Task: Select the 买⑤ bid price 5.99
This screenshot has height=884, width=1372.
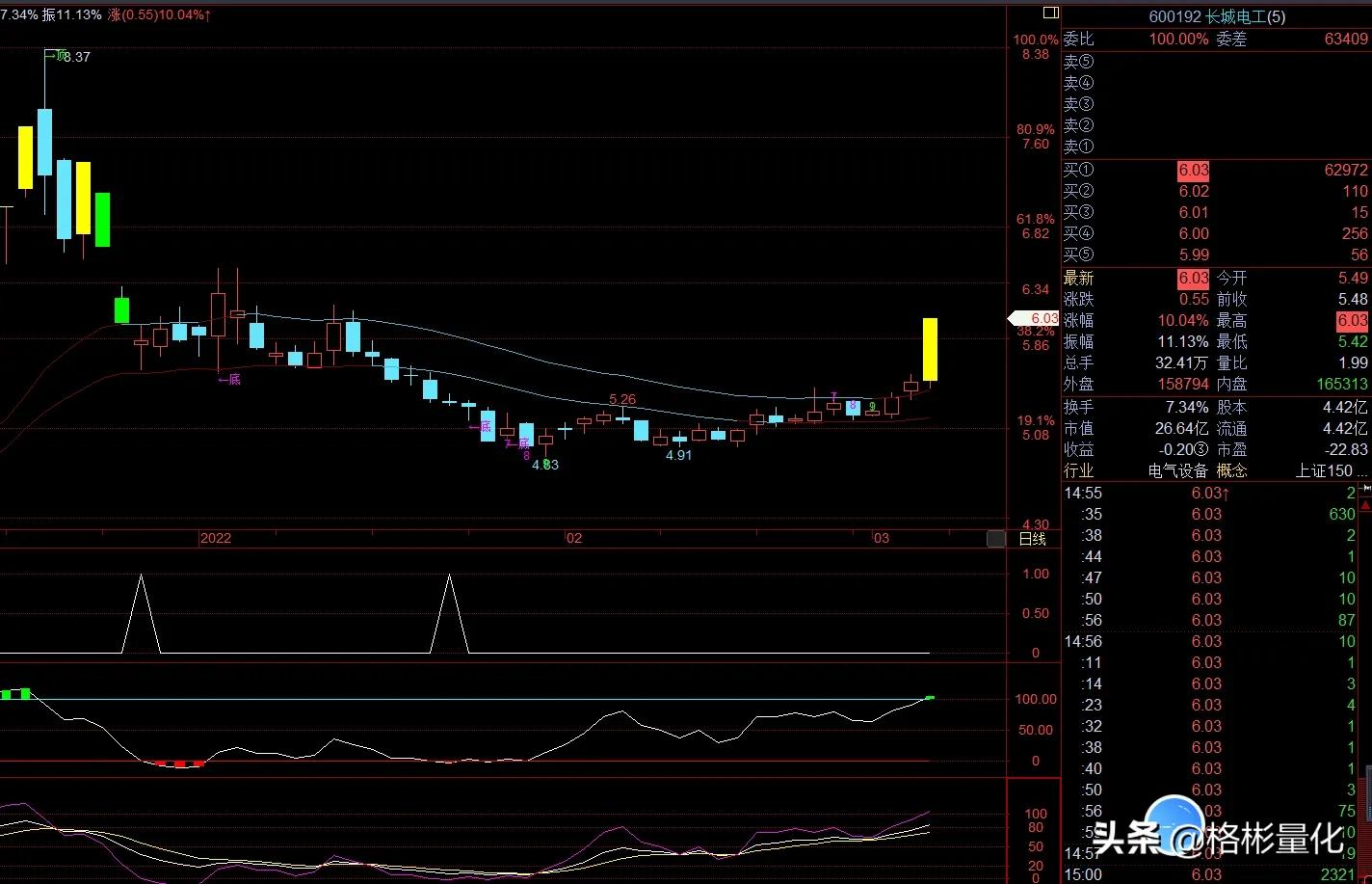Action: (1193, 254)
